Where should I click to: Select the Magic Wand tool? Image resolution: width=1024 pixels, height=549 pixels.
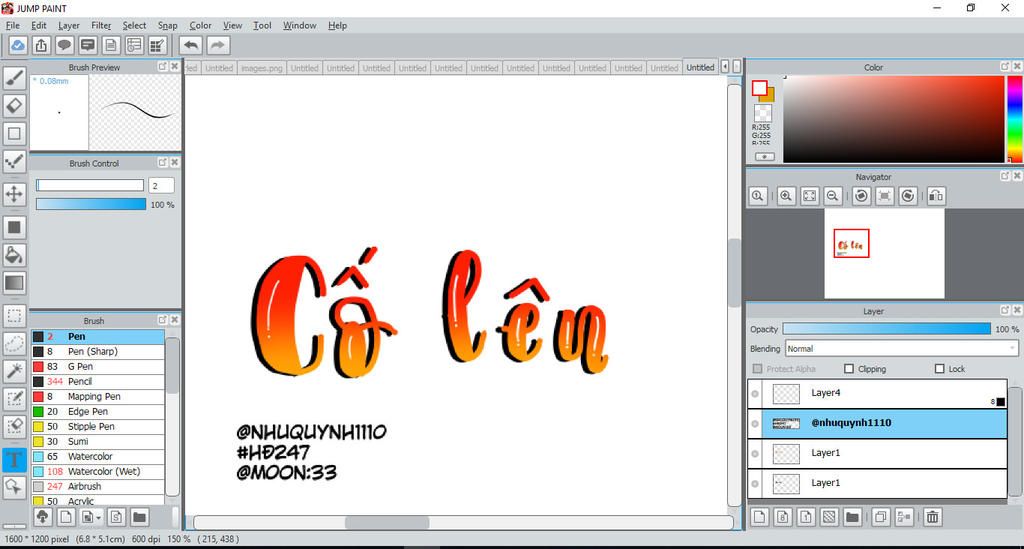coord(14,371)
